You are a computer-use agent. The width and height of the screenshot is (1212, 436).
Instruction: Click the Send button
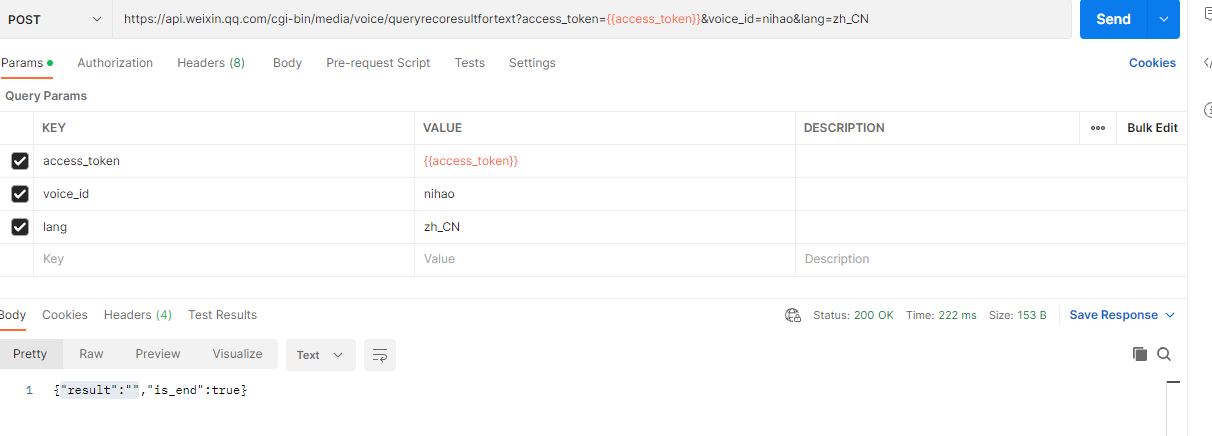(1113, 19)
